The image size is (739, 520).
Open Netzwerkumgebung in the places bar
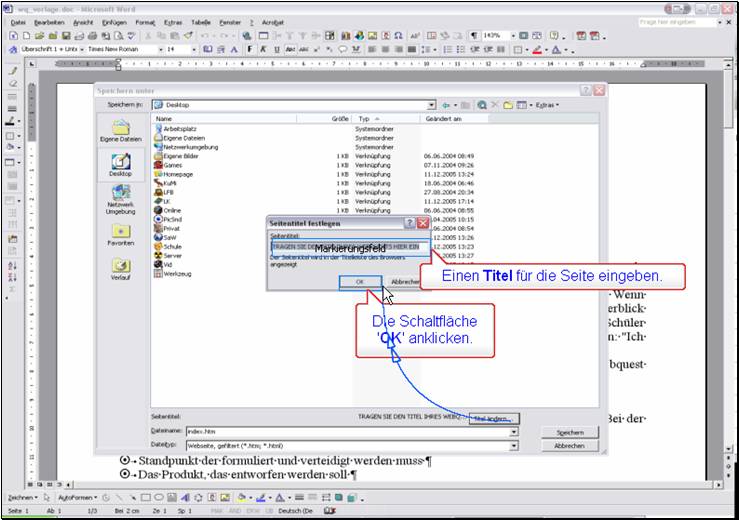[x=121, y=198]
